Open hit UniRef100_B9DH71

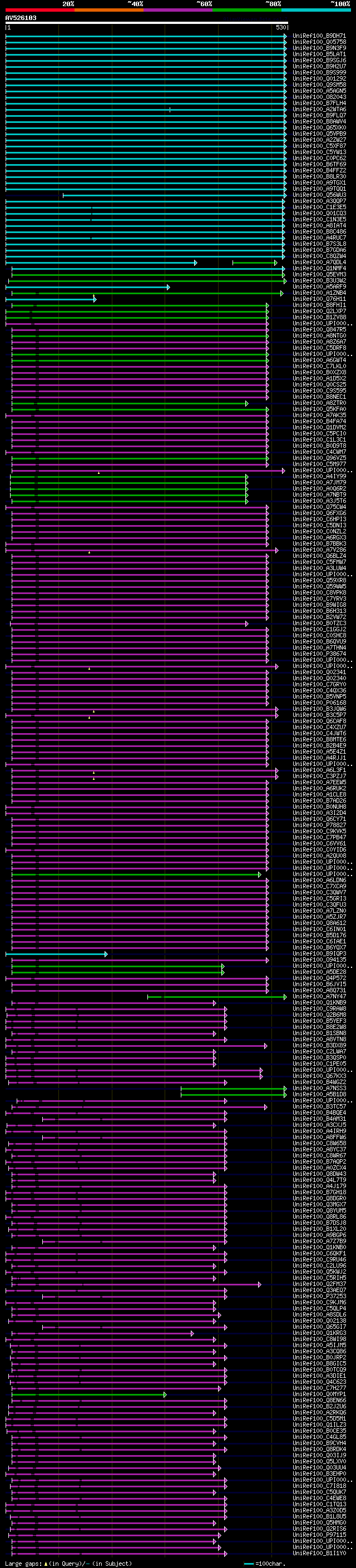tap(319, 36)
